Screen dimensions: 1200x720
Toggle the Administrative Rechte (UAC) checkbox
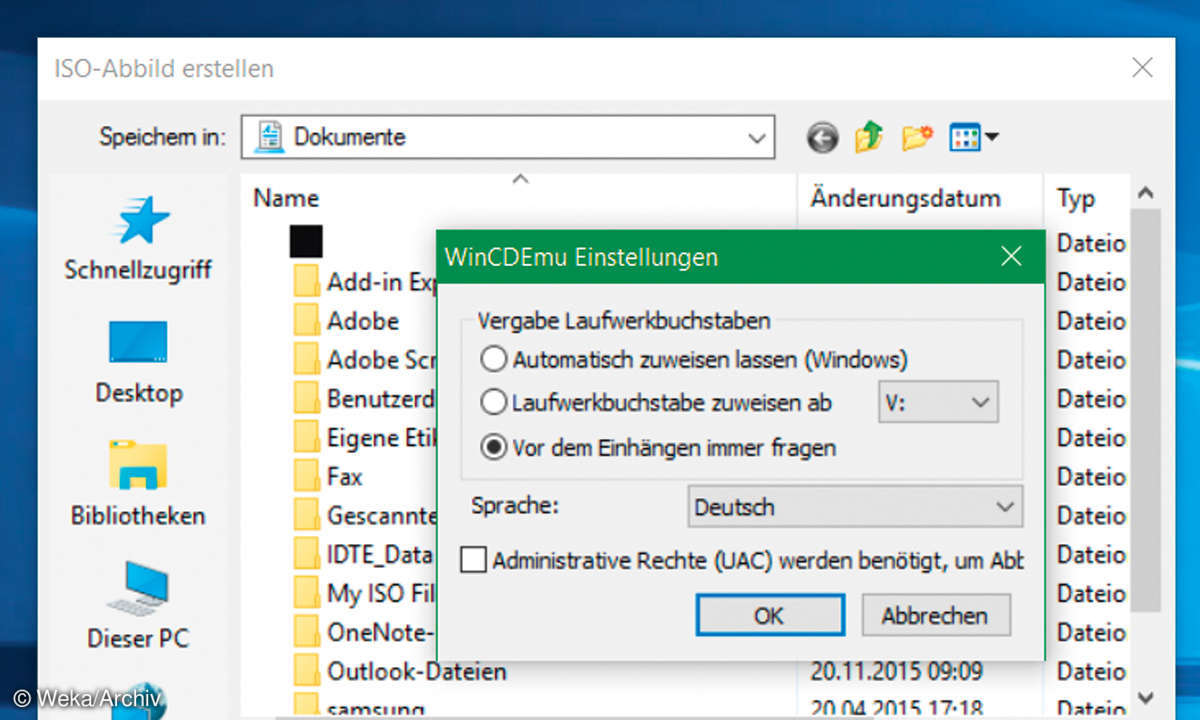point(473,560)
